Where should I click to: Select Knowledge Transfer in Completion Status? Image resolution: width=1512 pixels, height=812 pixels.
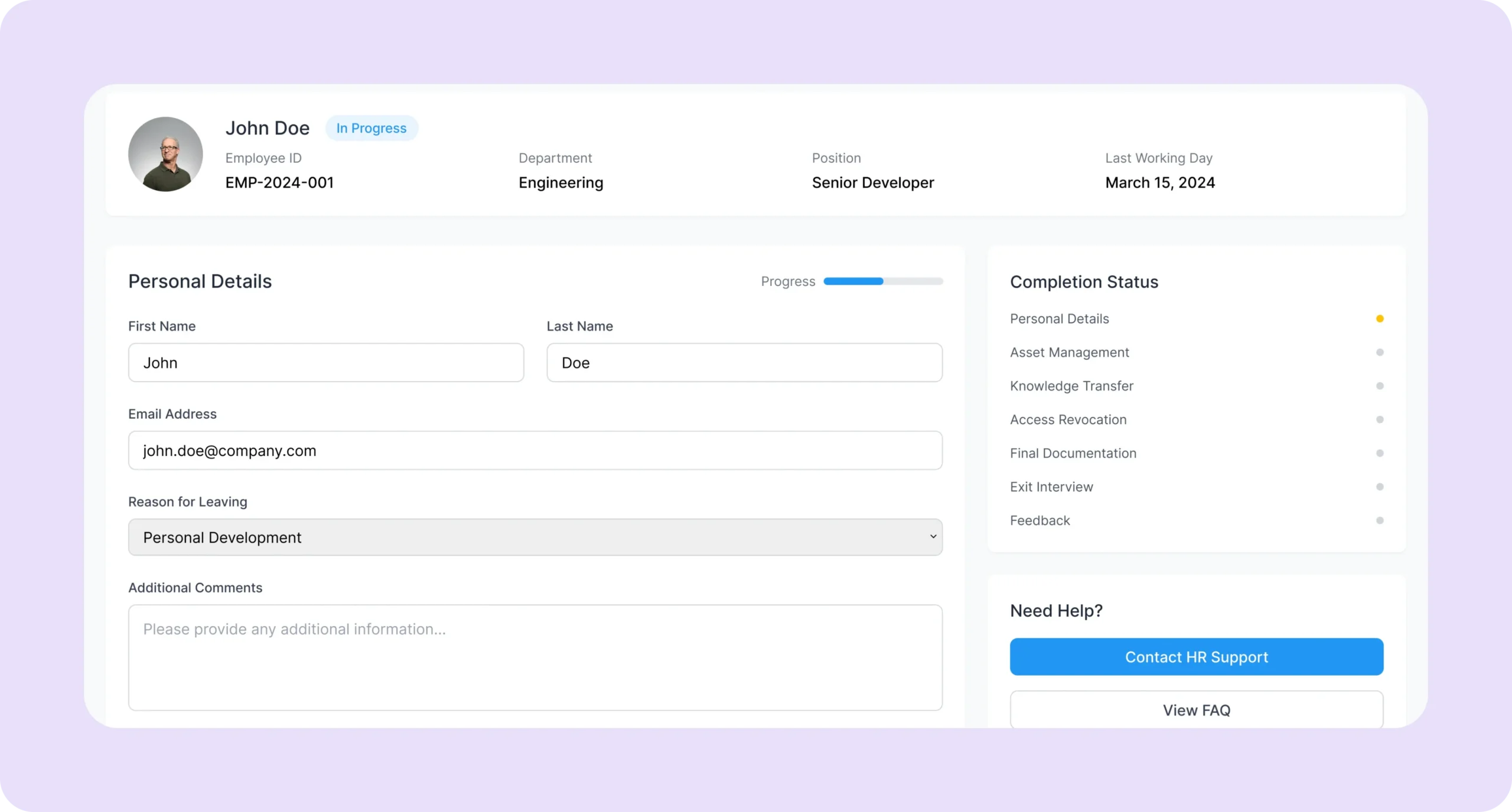pos(1071,386)
